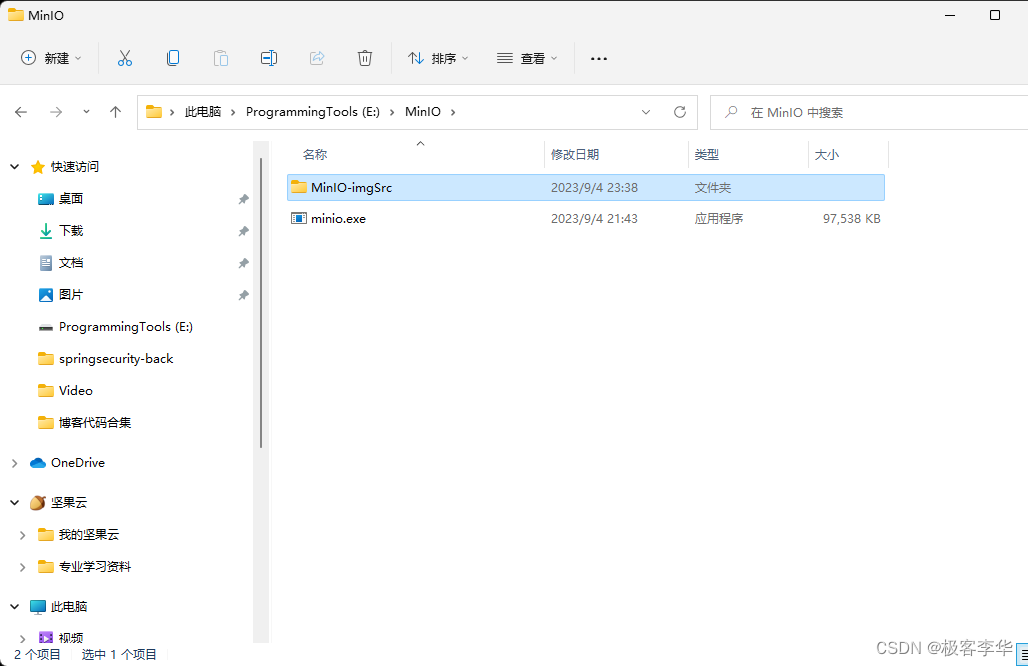Click the address bar folder icon
This screenshot has width=1028, height=666.
coord(154,111)
